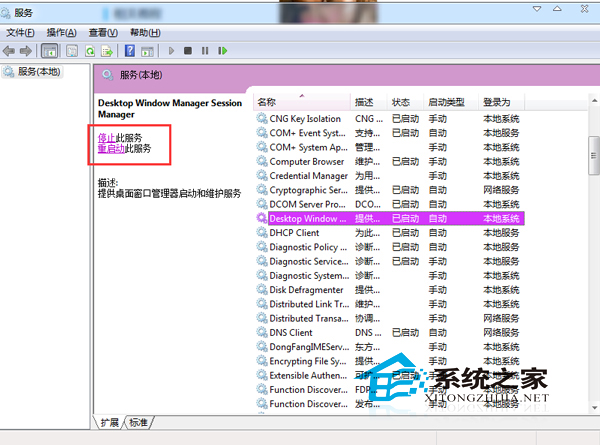Select the Diagnostic Policy service
600x445 pixels.
coord(390,247)
